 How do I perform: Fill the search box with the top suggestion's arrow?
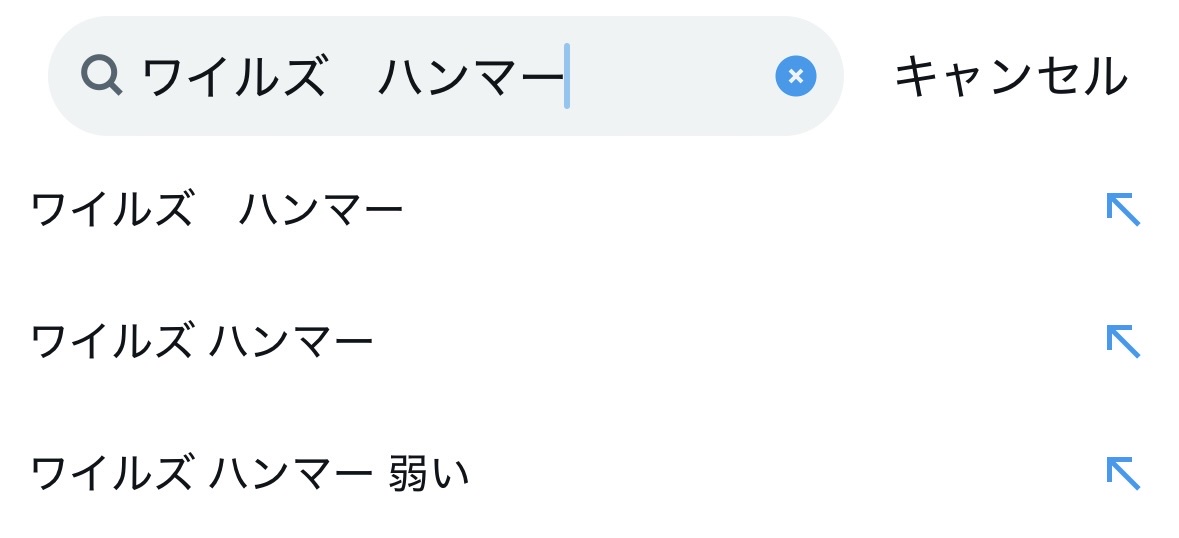click(x=1123, y=209)
